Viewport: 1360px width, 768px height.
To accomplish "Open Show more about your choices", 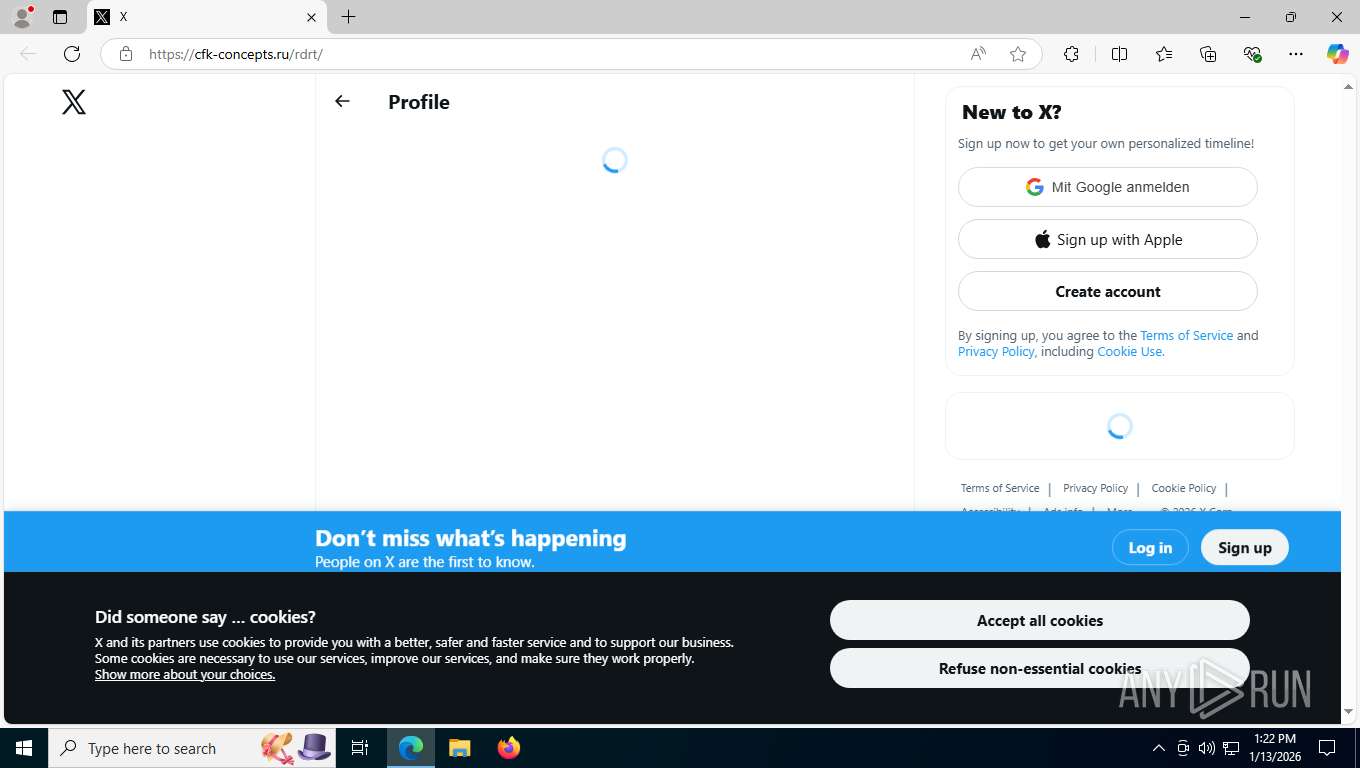I will pyautogui.click(x=185, y=674).
